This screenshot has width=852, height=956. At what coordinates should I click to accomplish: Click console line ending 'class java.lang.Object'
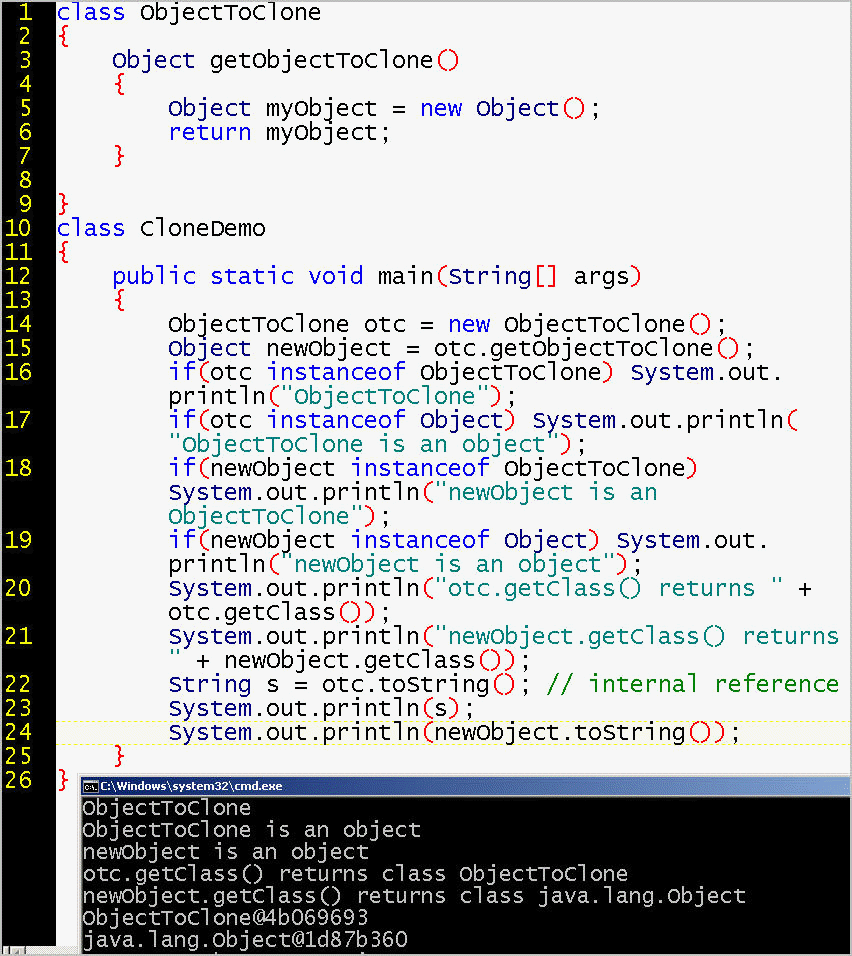pos(414,896)
